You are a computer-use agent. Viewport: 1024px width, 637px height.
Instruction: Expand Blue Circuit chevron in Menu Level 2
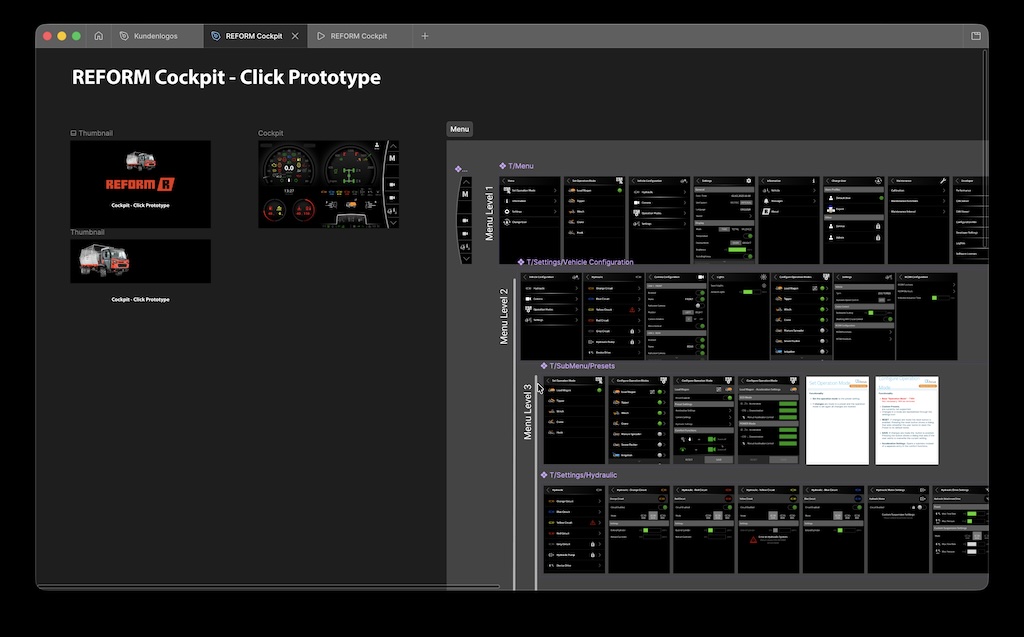pyautogui.click(x=639, y=299)
